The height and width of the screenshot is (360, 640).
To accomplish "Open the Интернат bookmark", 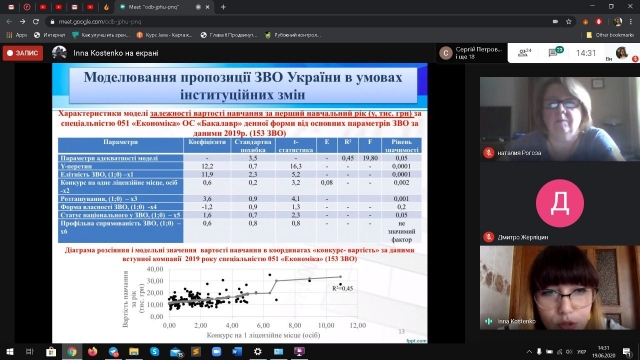I will click(49, 35).
